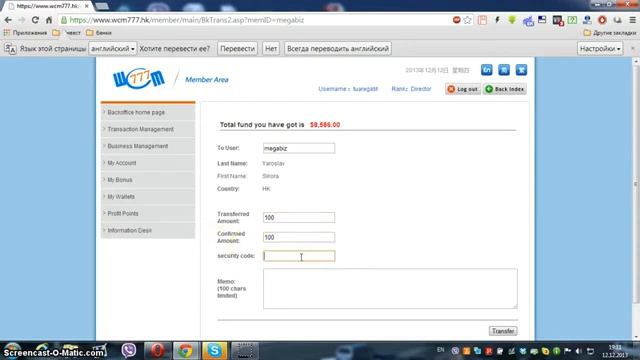The image size is (640, 360).
Task: Expand Business Management menu
Action: point(148,146)
